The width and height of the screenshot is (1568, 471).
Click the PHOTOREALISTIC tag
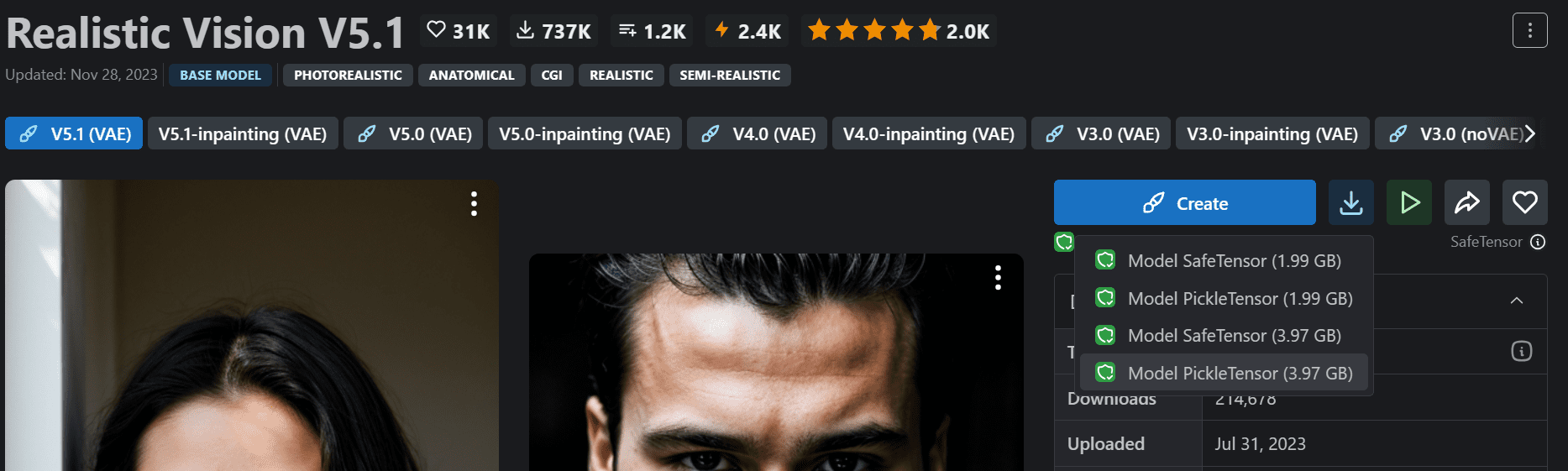click(348, 75)
